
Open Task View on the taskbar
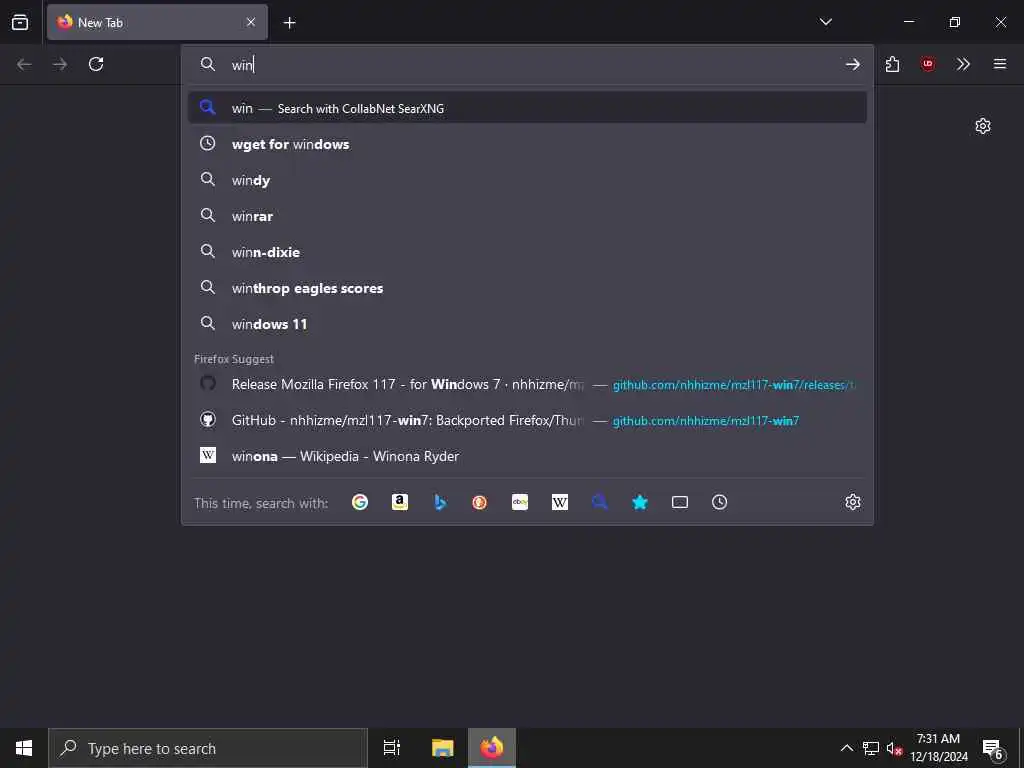(x=392, y=748)
